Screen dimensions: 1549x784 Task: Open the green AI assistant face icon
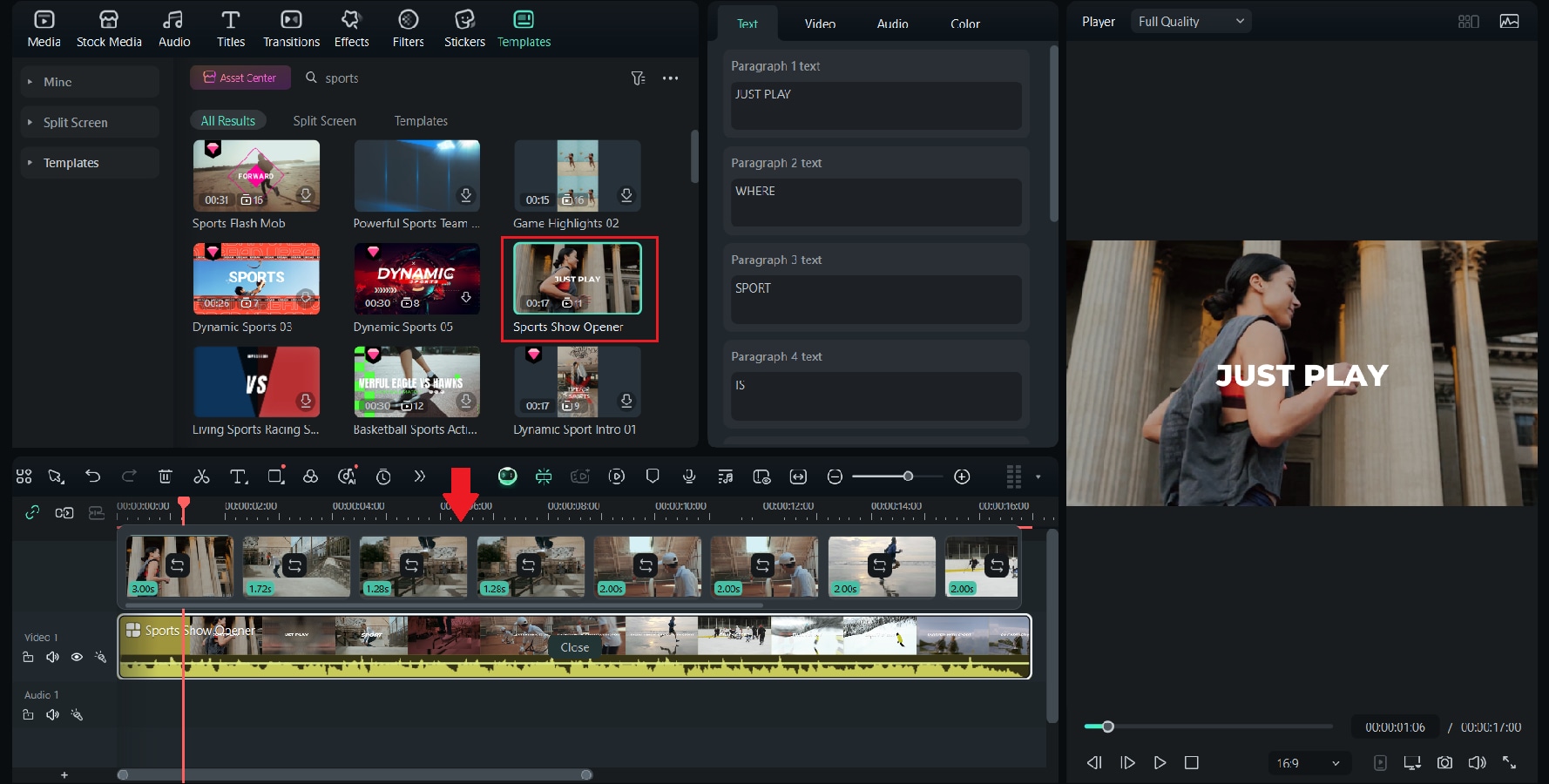tap(508, 476)
